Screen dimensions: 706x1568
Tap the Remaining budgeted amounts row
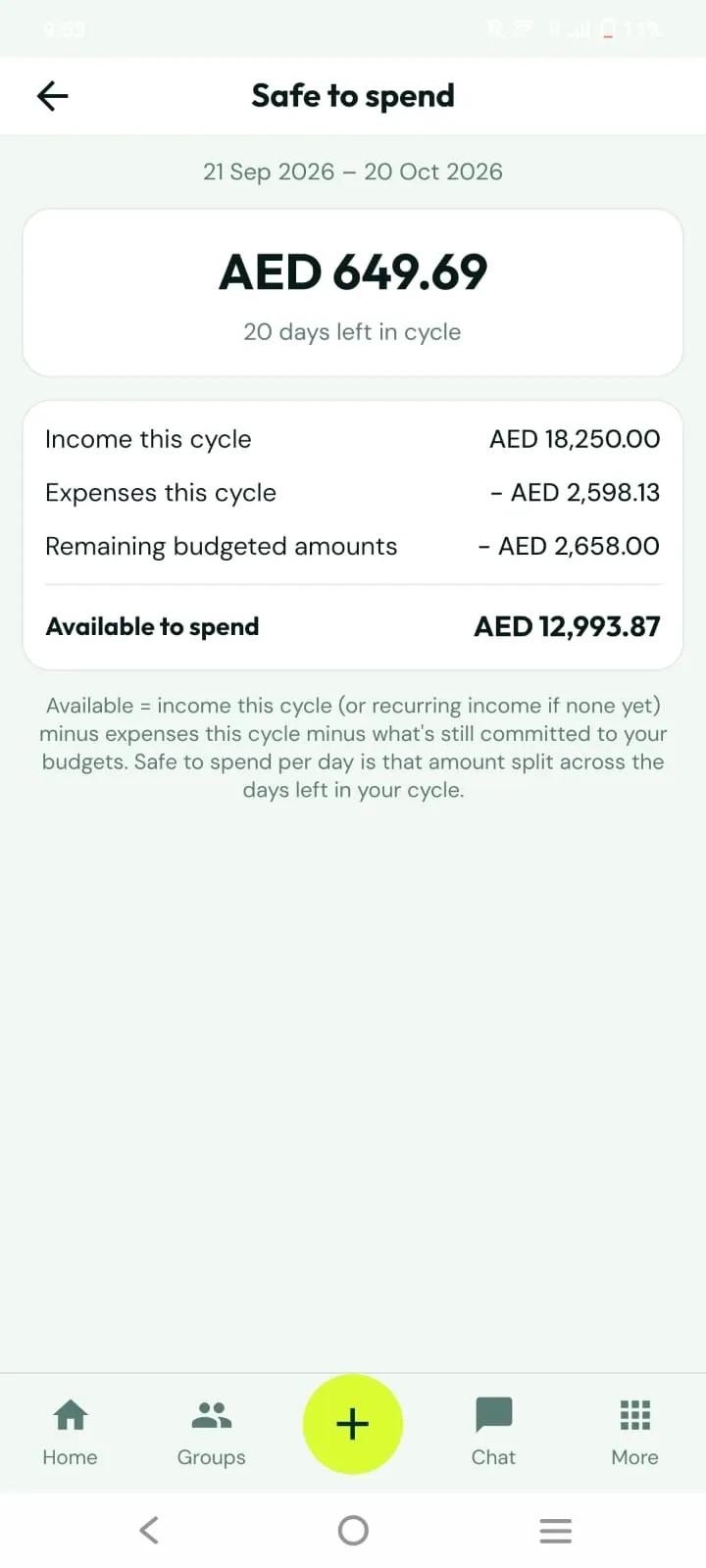353,546
